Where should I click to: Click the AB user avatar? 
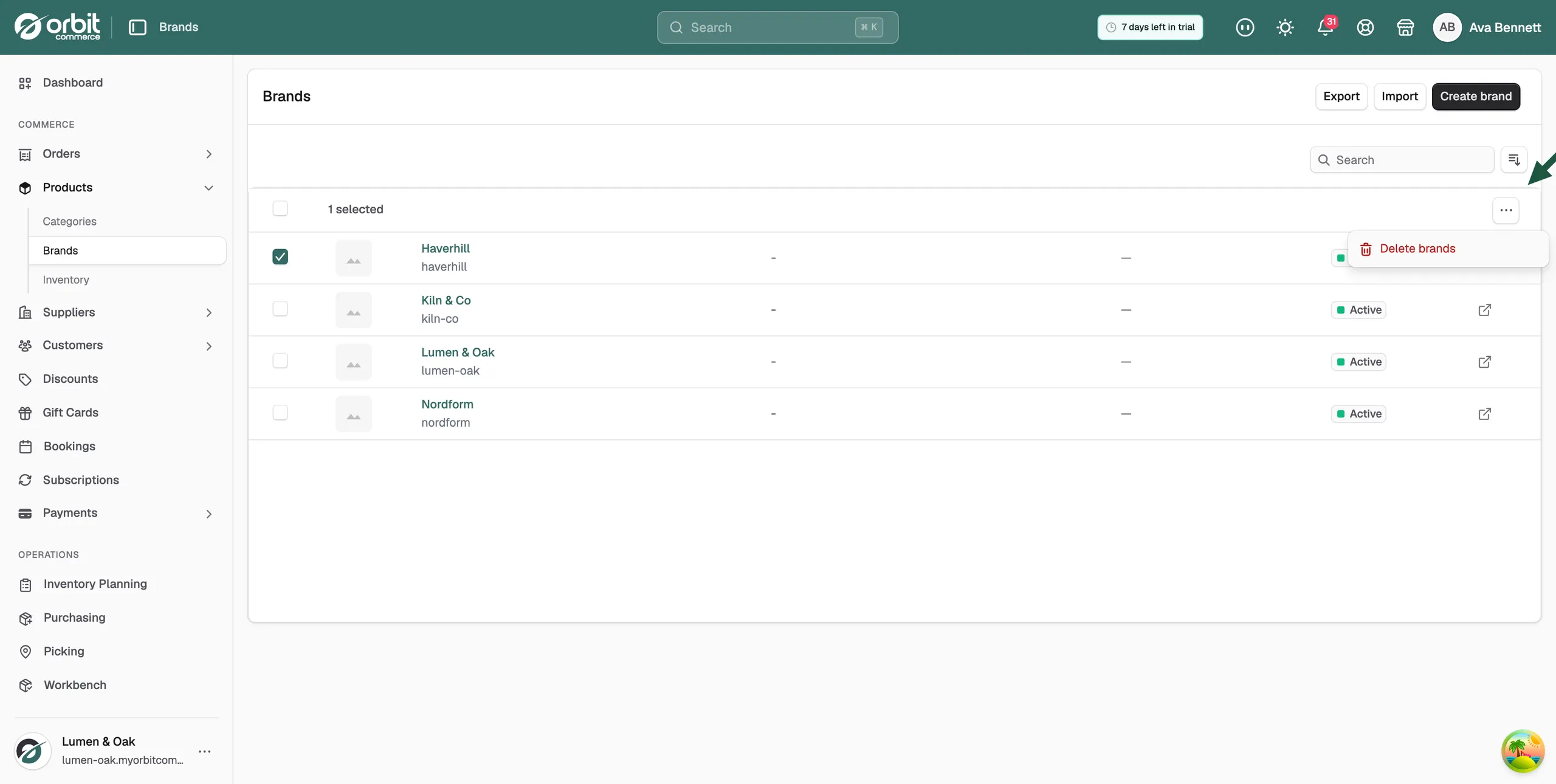coord(1447,27)
